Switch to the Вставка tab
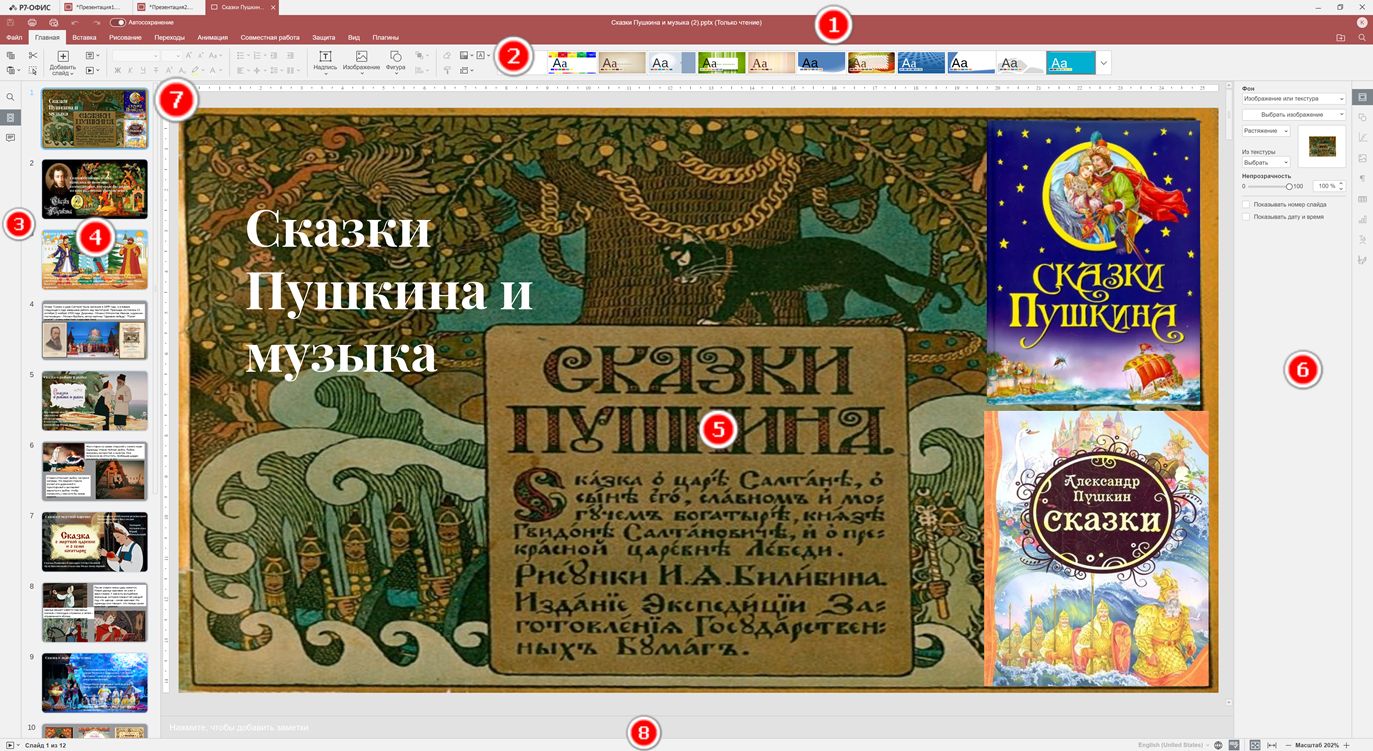Image resolution: width=1373 pixels, height=751 pixels. [84, 37]
